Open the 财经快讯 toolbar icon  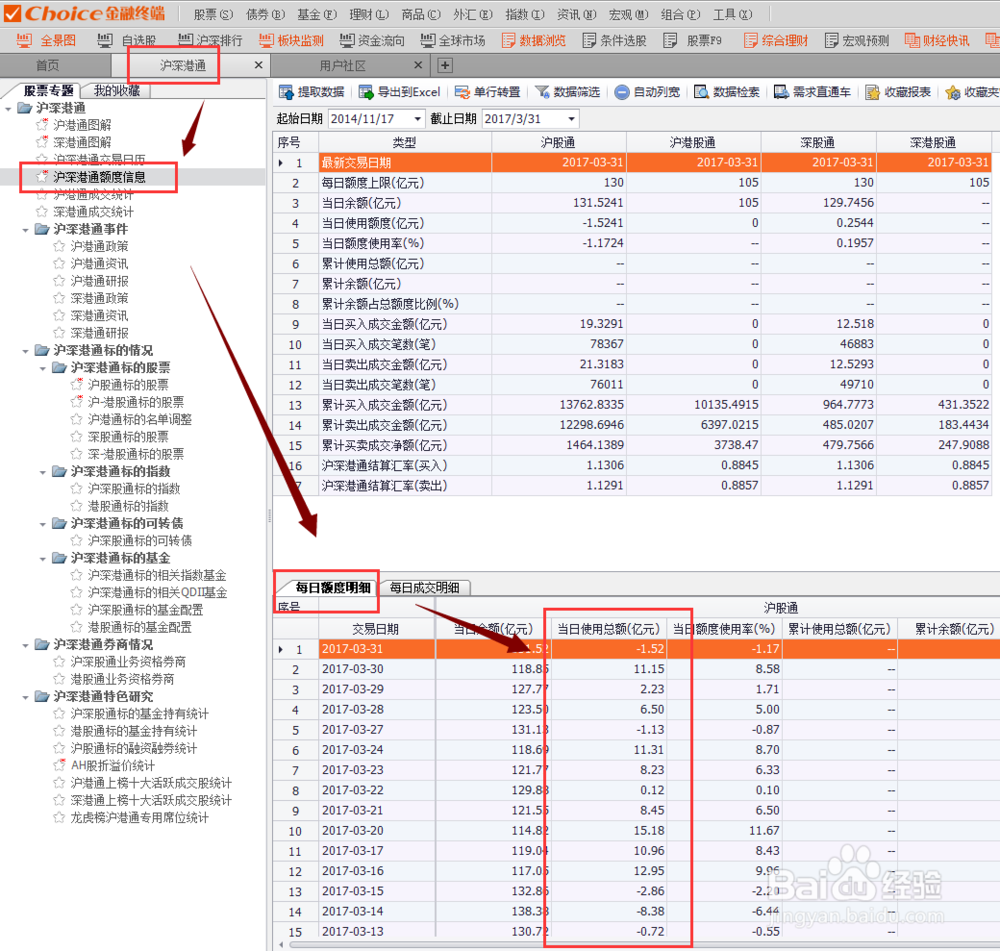(912, 41)
